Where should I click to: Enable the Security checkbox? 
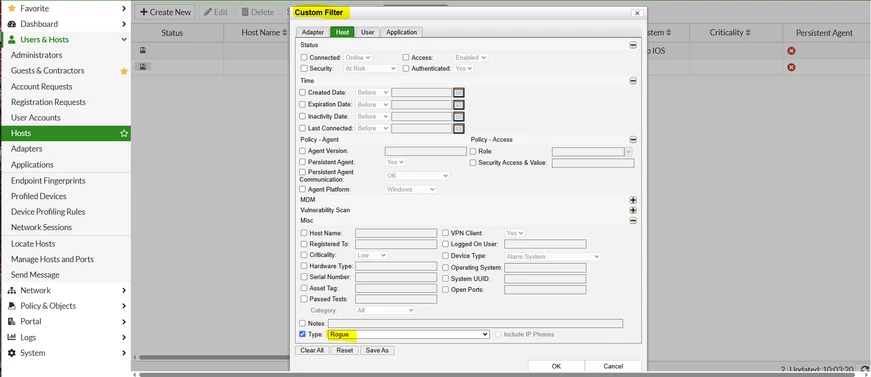pos(304,68)
